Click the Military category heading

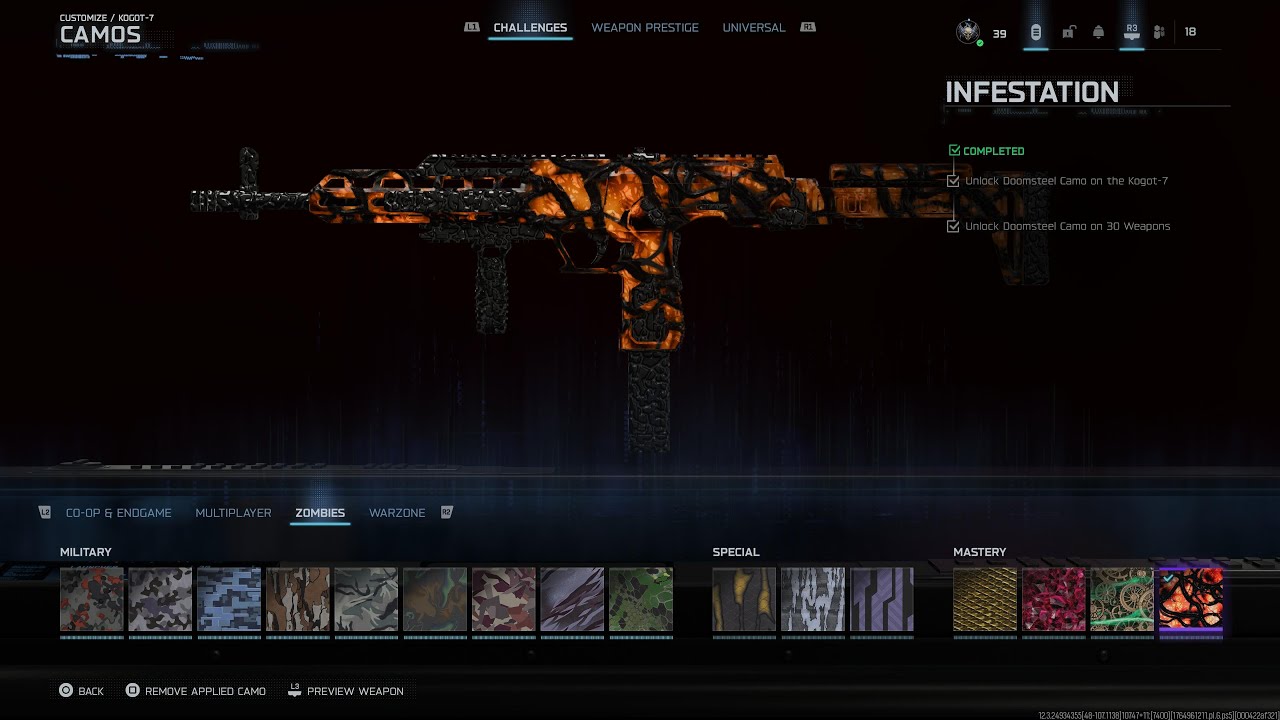pyautogui.click(x=86, y=552)
